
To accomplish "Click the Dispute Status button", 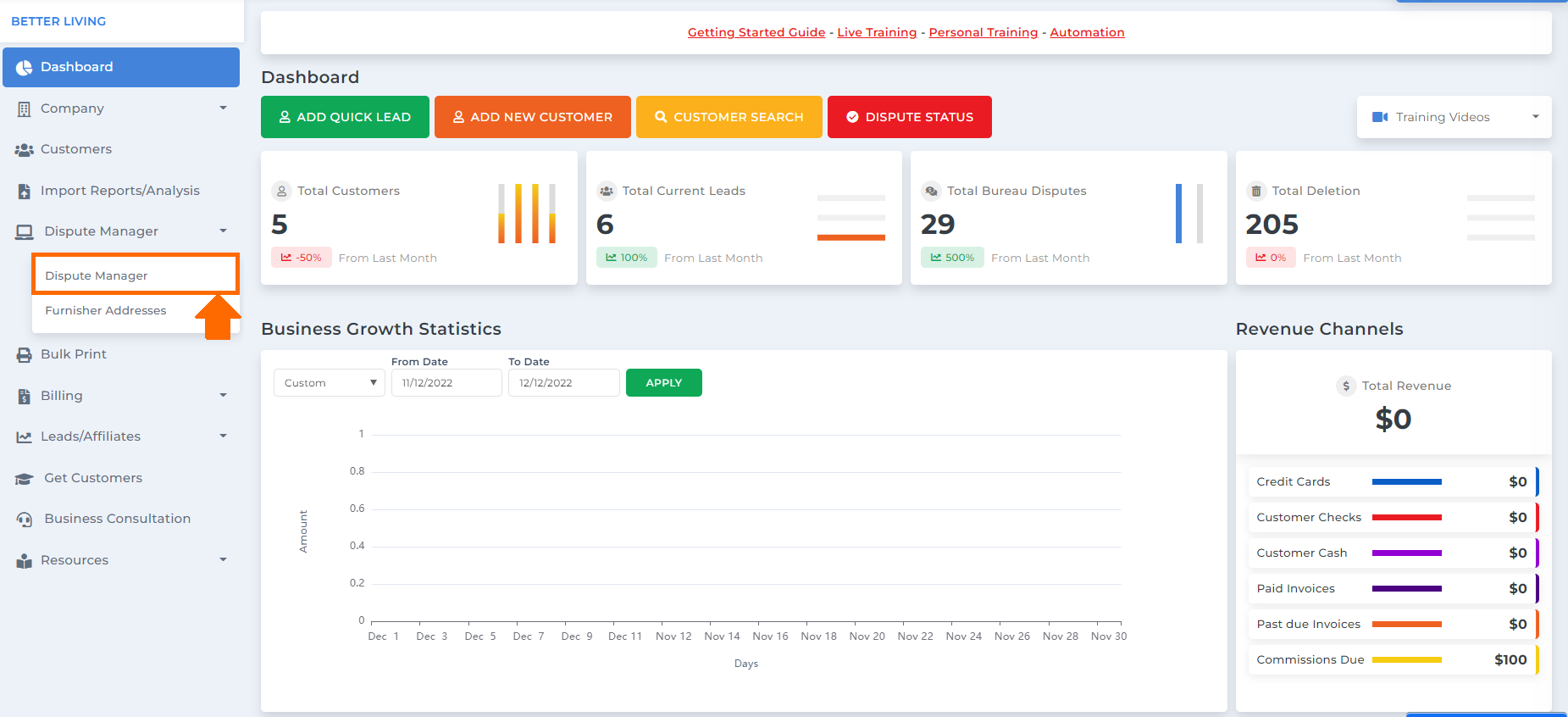I will click(x=910, y=117).
